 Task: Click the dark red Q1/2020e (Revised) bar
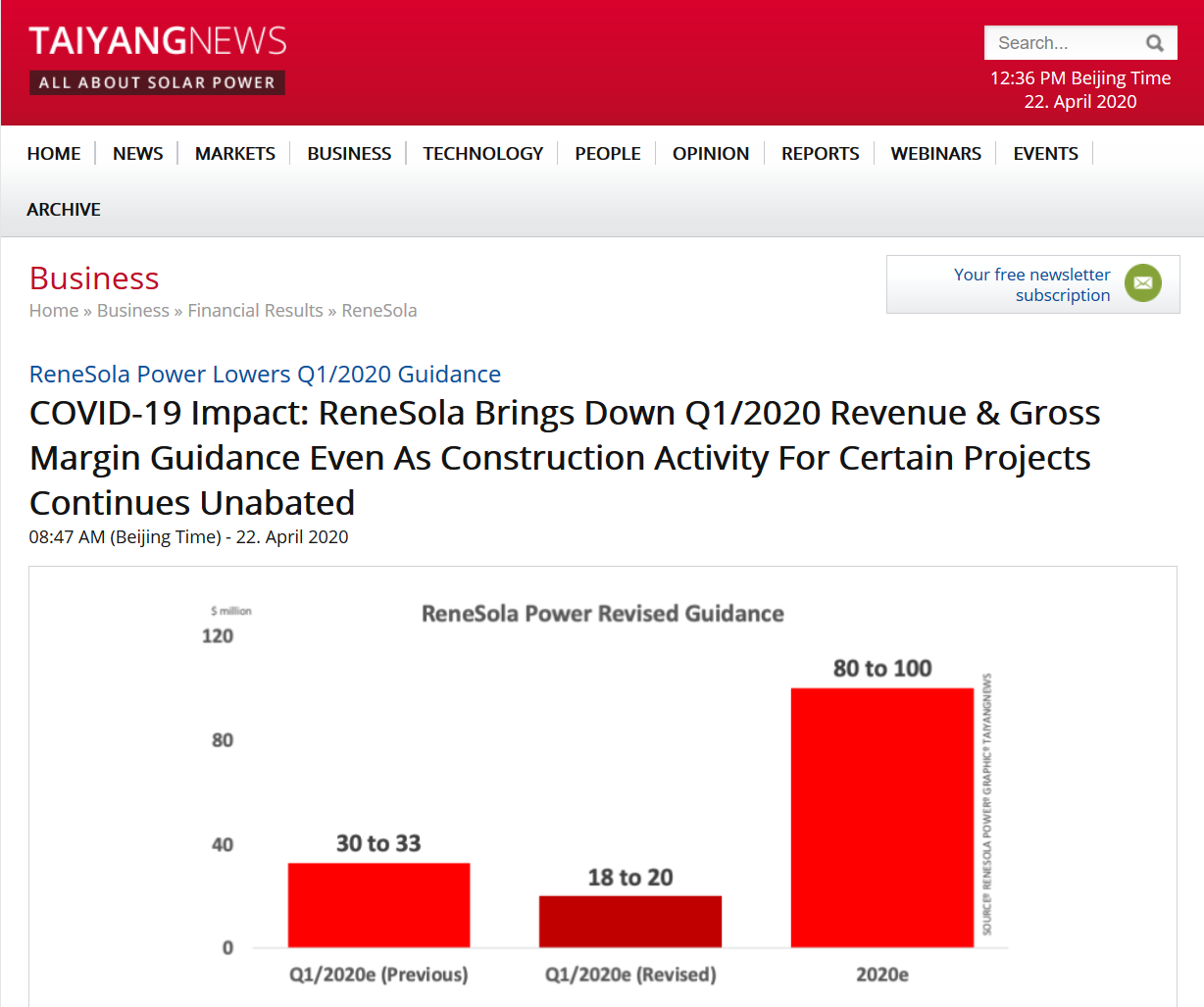coord(630,922)
